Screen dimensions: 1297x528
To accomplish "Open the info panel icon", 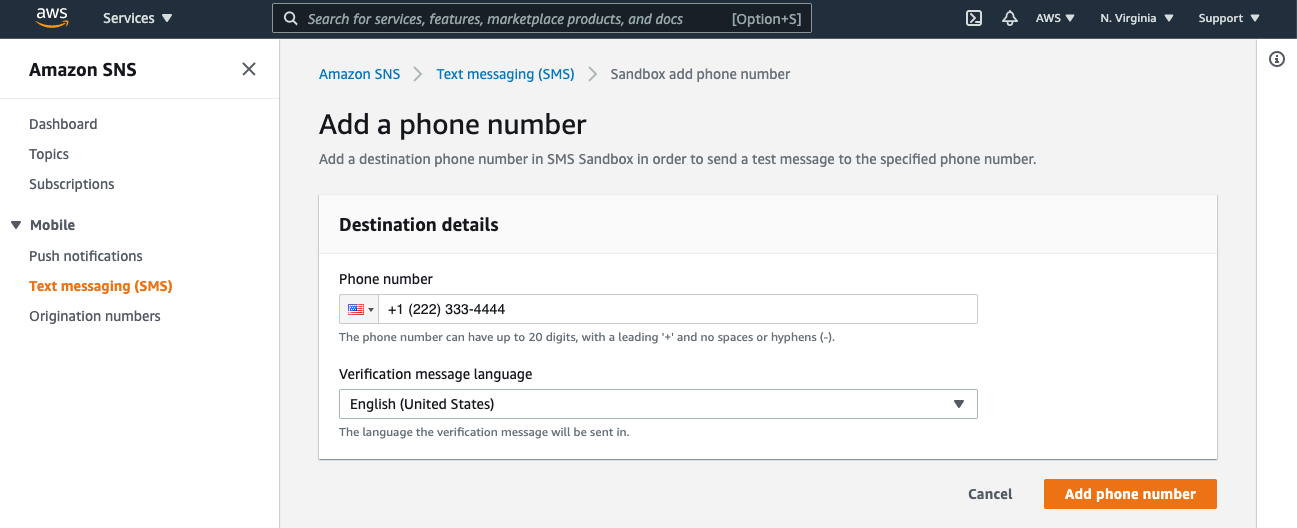I will 1277,59.
